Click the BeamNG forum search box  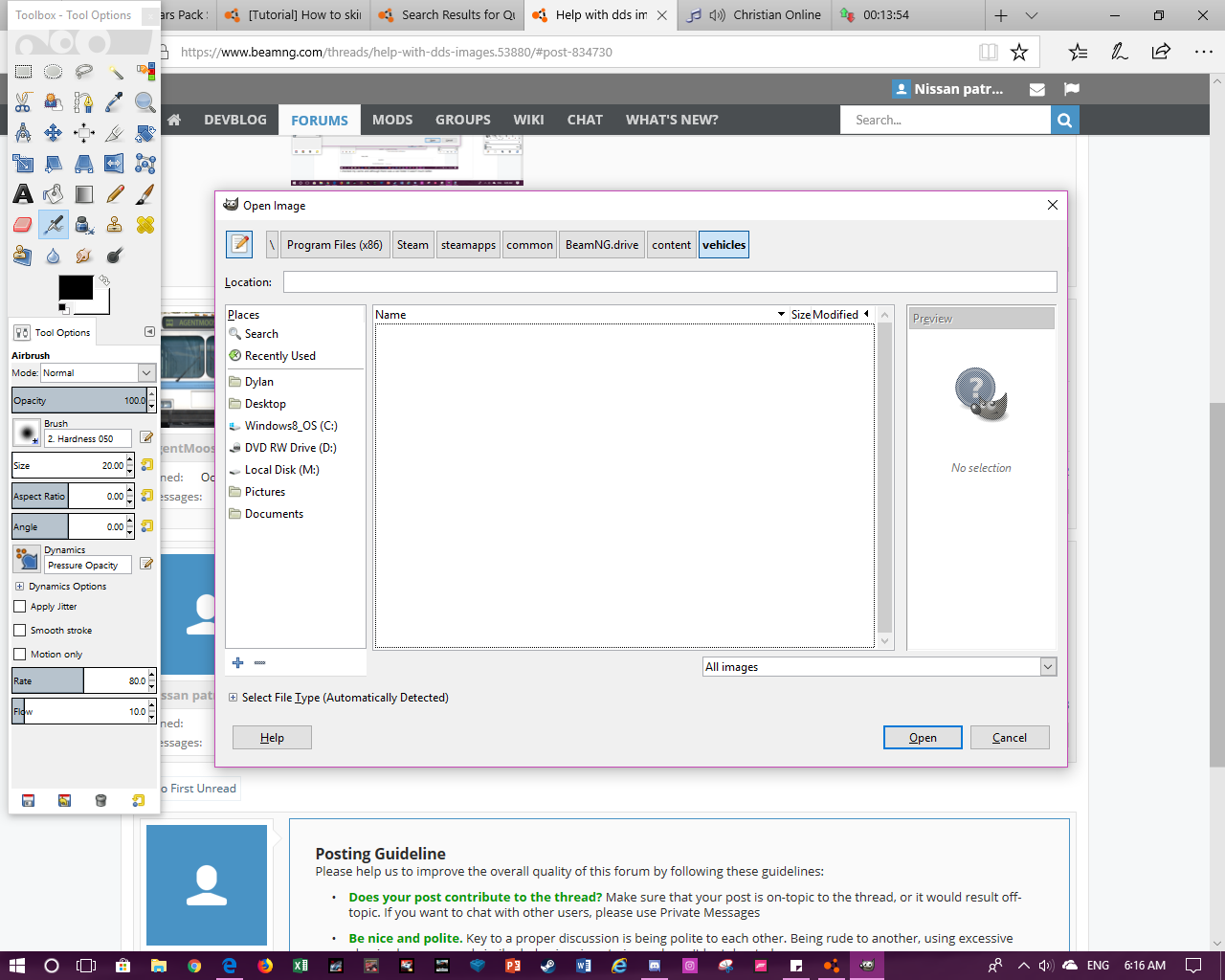[946, 120]
